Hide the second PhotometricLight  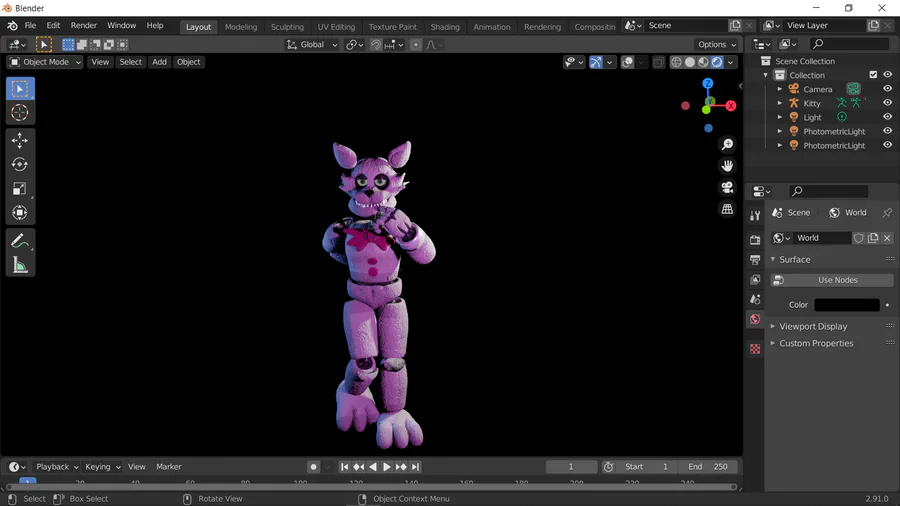pyautogui.click(x=887, y=145)
